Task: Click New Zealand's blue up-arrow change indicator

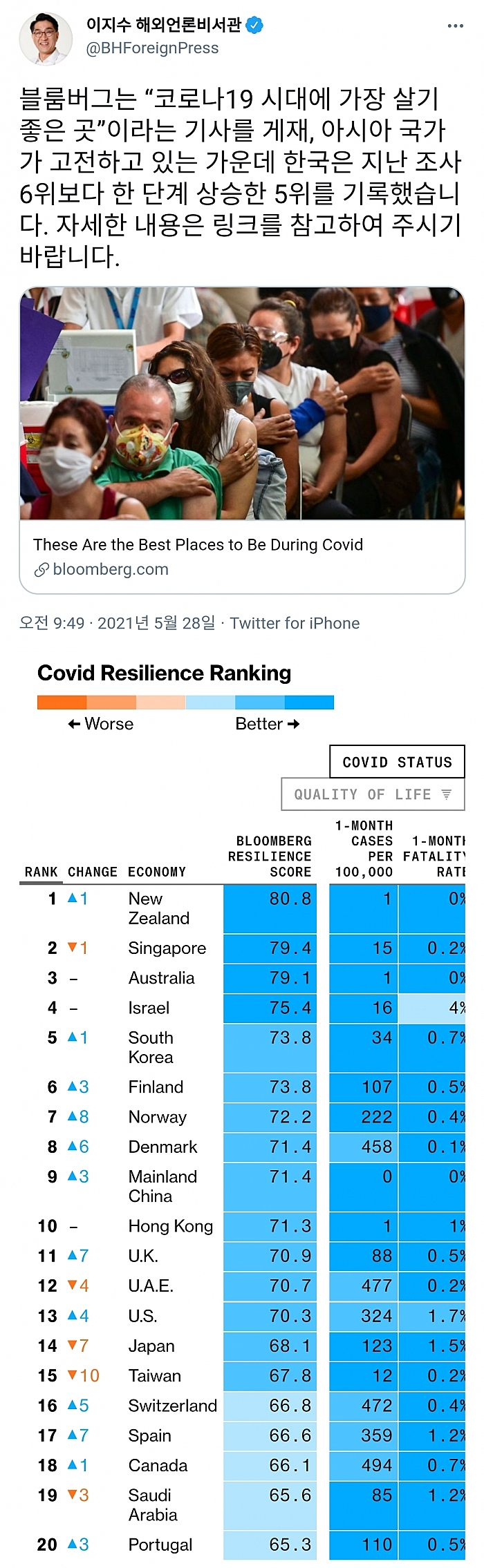Action: (x=73, y=898)
